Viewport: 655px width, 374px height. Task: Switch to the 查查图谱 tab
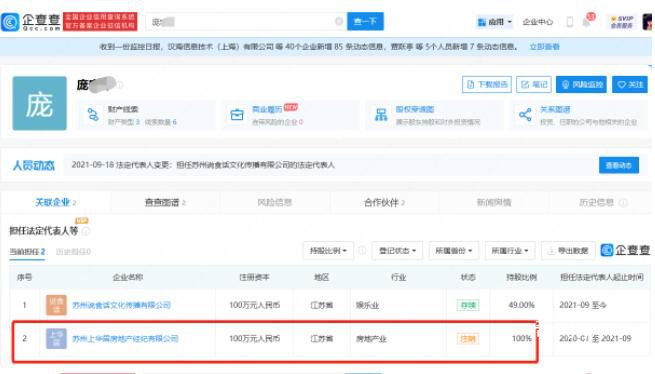pyautogui.click(x=165, y=202)
